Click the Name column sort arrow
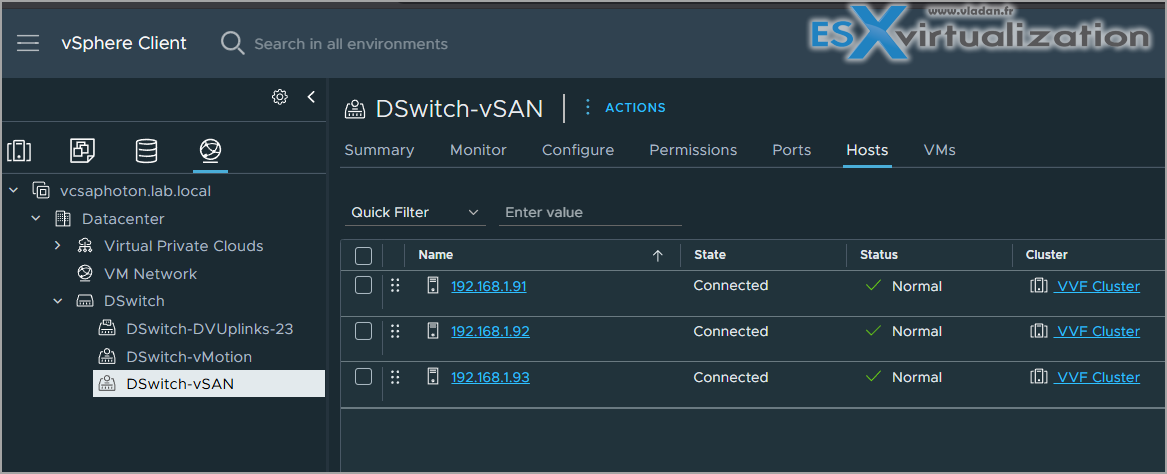This screenshot has height=474, width=1167. pyautogui.click(x=657, y=255)
